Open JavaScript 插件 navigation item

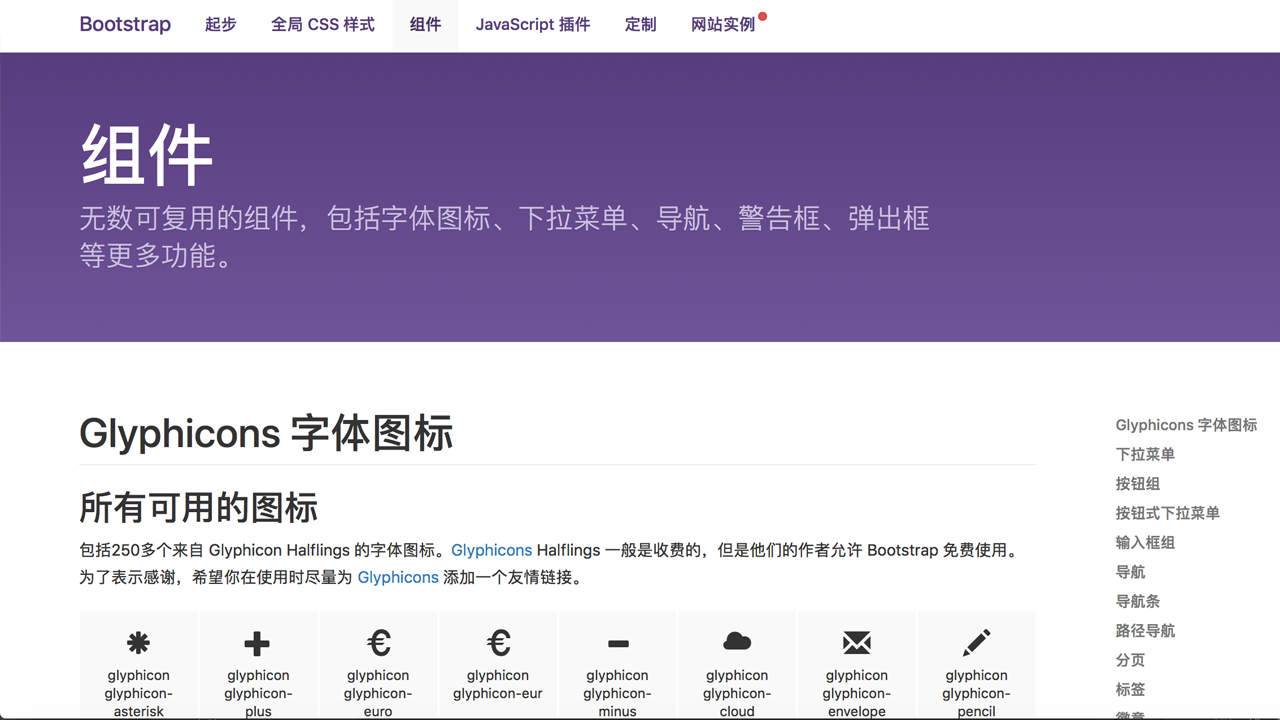click(533, 24)
